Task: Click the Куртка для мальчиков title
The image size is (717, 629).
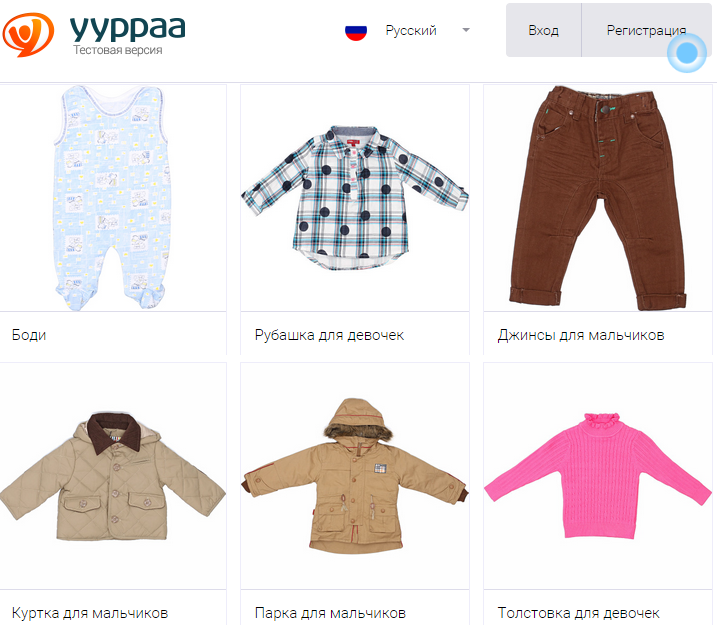Action: (x=90, y=613)
